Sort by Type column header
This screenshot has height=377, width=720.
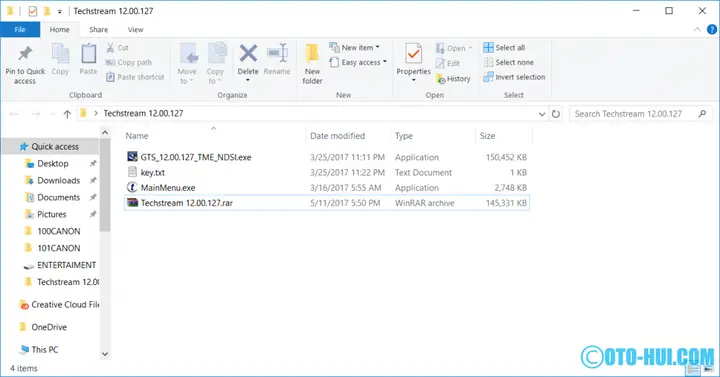pos(404,136)
